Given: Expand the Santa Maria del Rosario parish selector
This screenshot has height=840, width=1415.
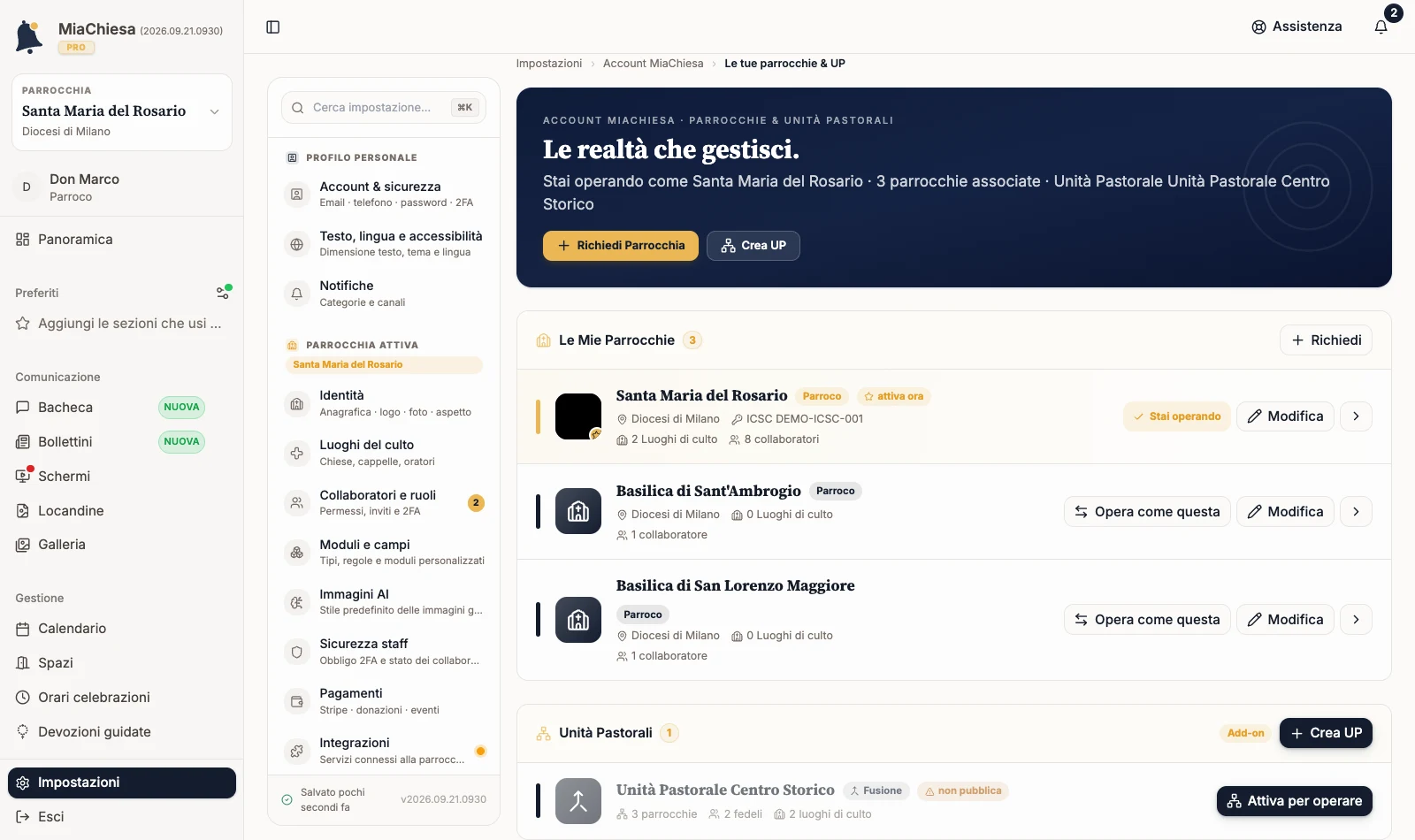Looking at the screenshot, I should point(122,112).
